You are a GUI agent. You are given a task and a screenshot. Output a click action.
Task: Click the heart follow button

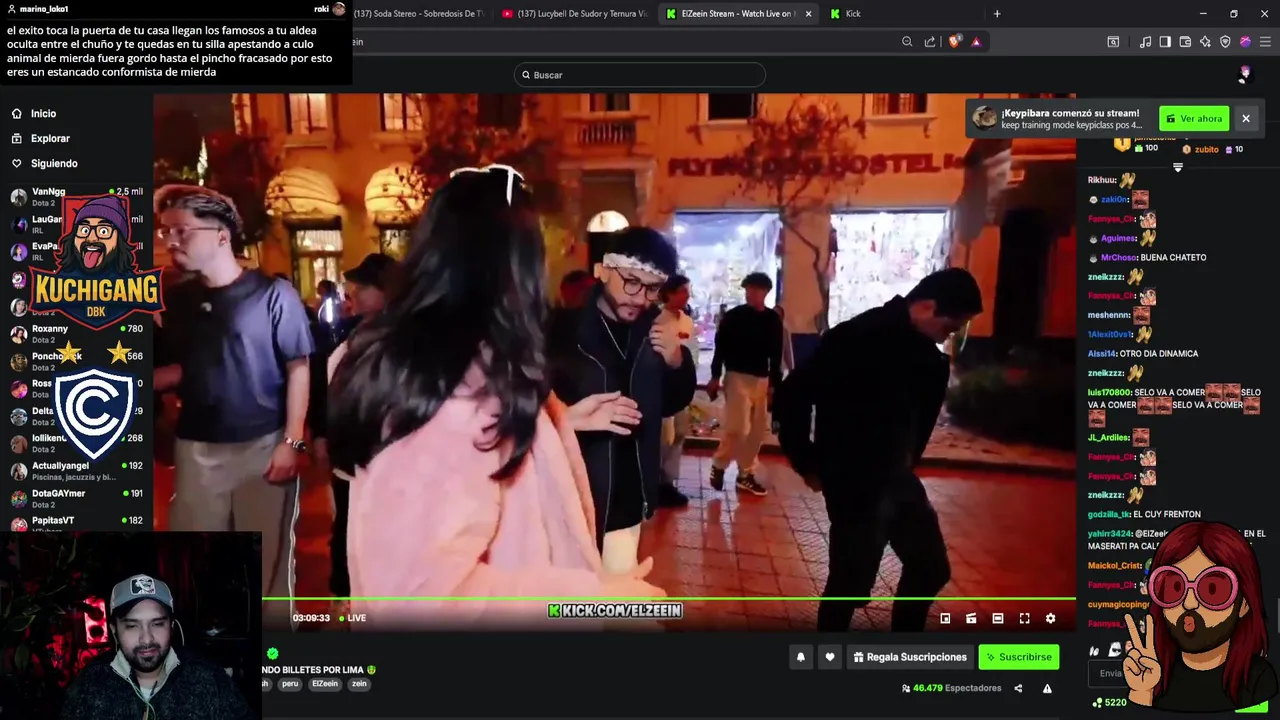click(829, 657)
